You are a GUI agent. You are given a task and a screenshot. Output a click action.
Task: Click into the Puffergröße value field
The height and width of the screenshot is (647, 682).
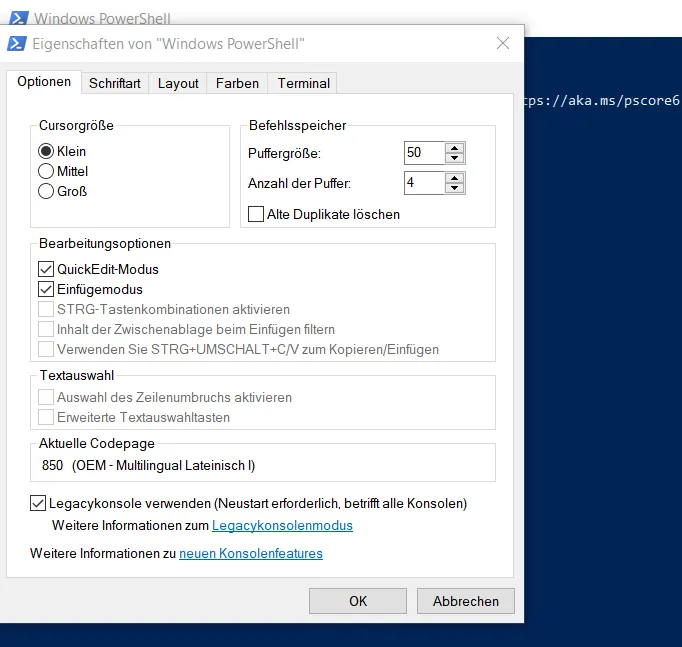425,153
